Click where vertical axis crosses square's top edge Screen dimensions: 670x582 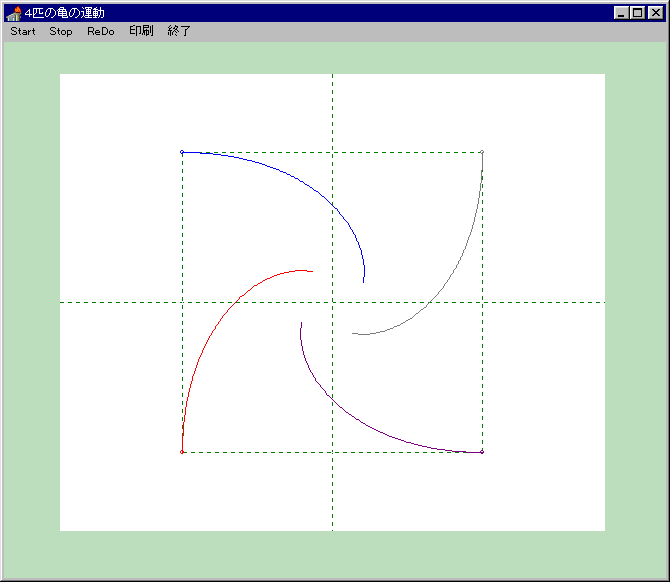[332, 153]
